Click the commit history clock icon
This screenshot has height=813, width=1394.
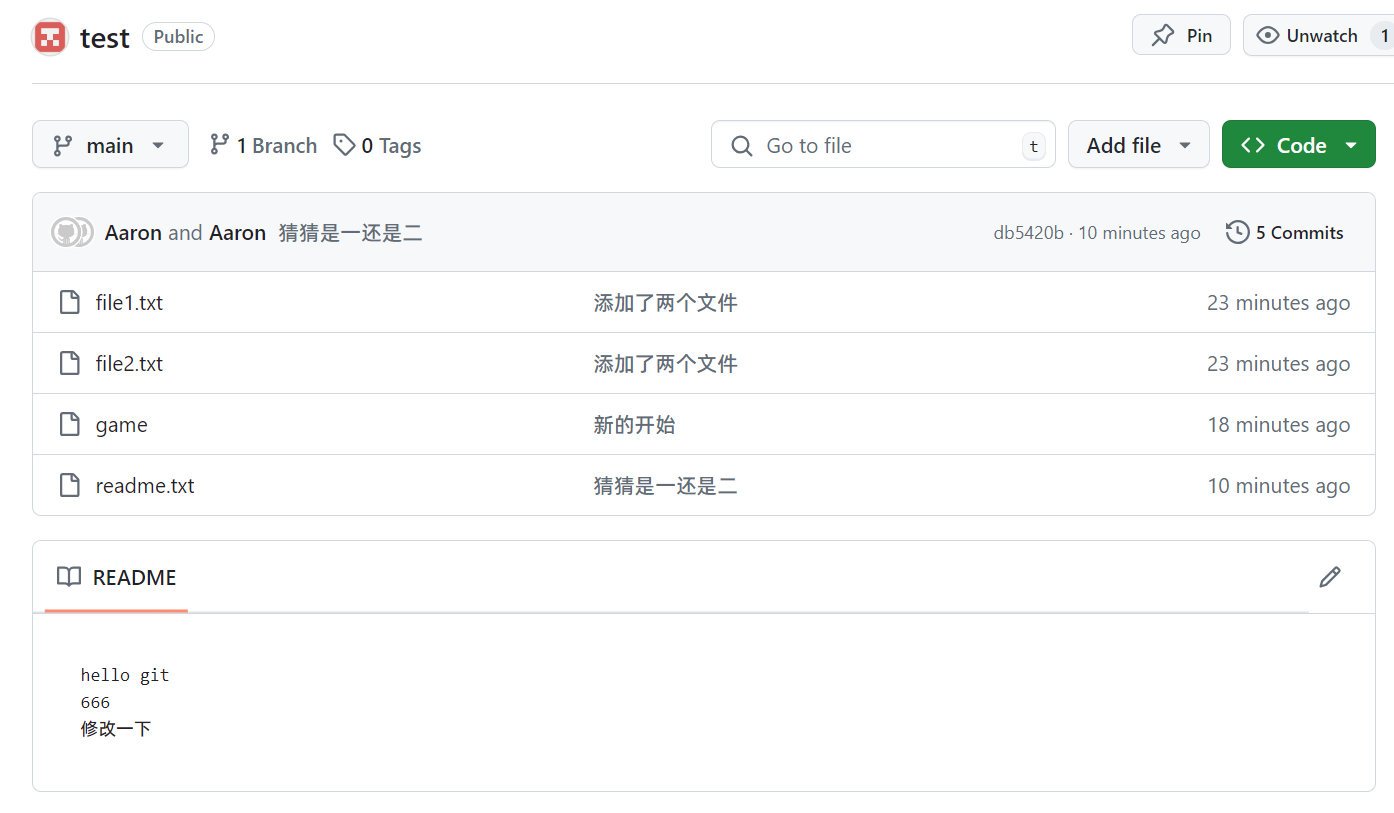[x=1237, y=232]
